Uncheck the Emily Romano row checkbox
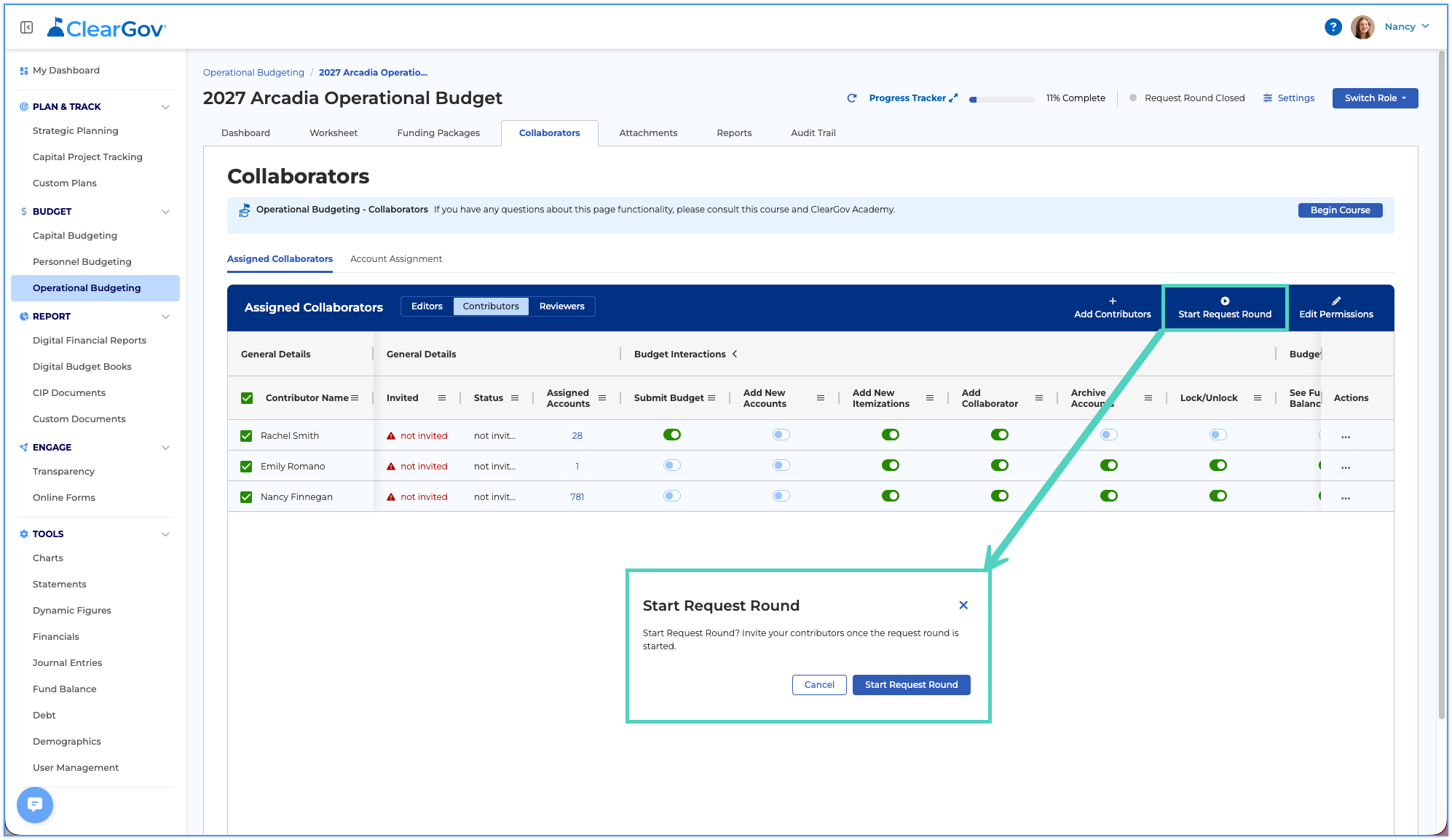Viewport: 1452px width, 840px height. 246,467
